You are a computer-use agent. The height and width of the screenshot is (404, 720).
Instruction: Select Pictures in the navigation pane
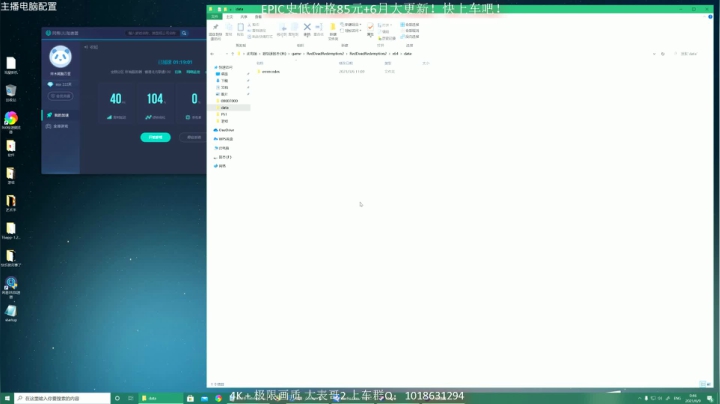pos(224,94)
